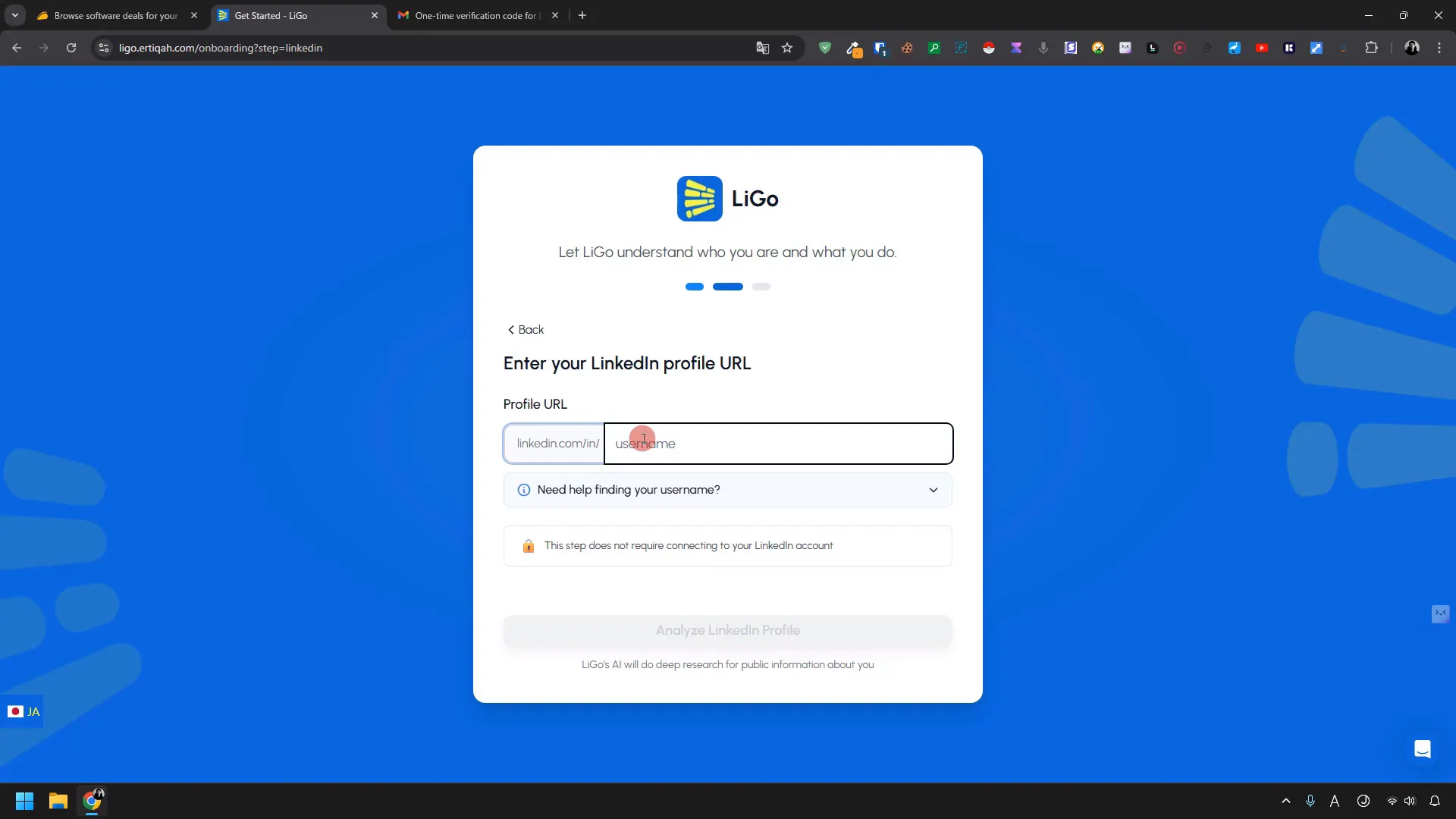Open the tab search dropdown arrow
Image resolution: width=1456 pixels, height=819 pixels.
[x=15, y=15]
